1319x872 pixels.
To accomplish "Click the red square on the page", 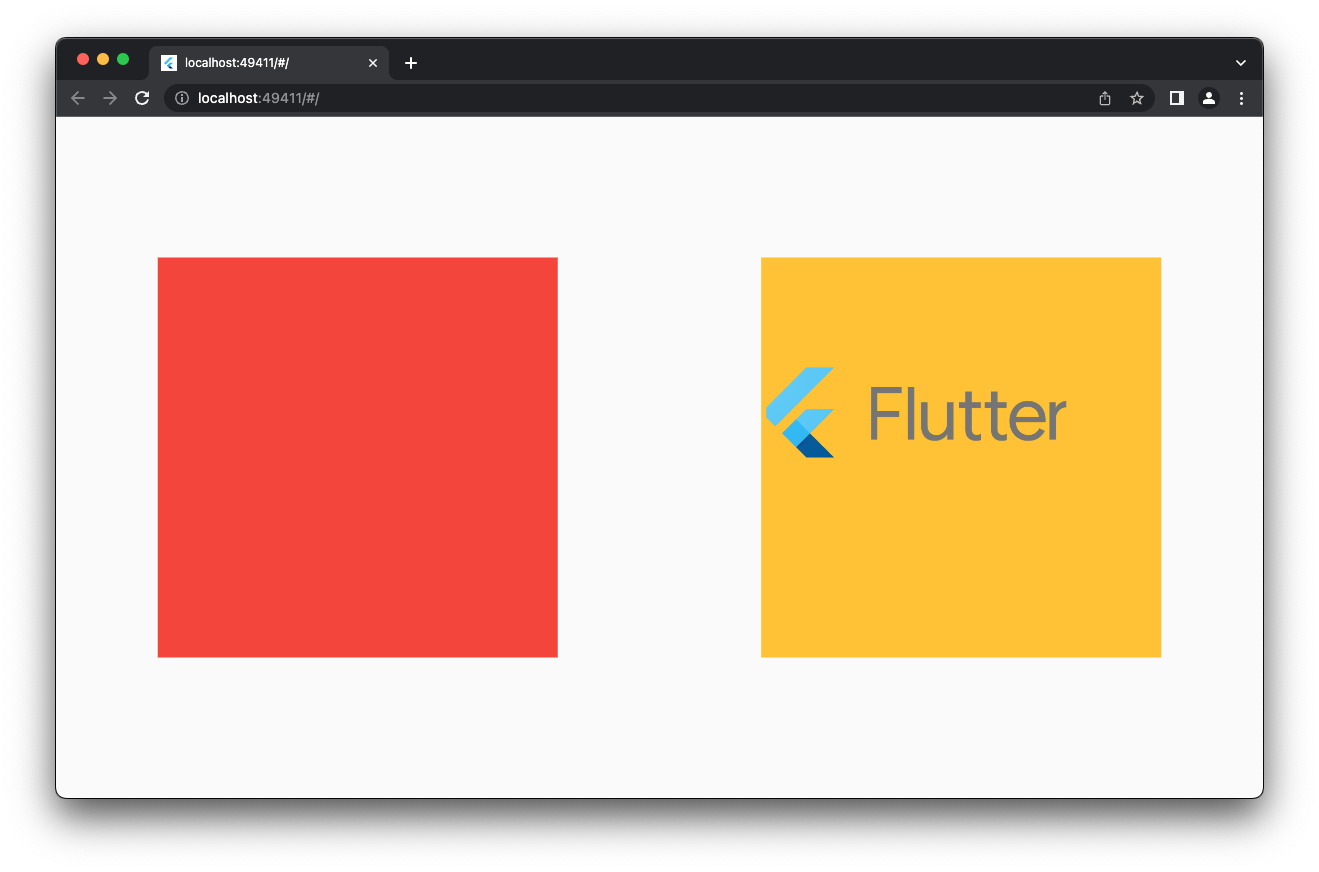I will tap(357, 456).
